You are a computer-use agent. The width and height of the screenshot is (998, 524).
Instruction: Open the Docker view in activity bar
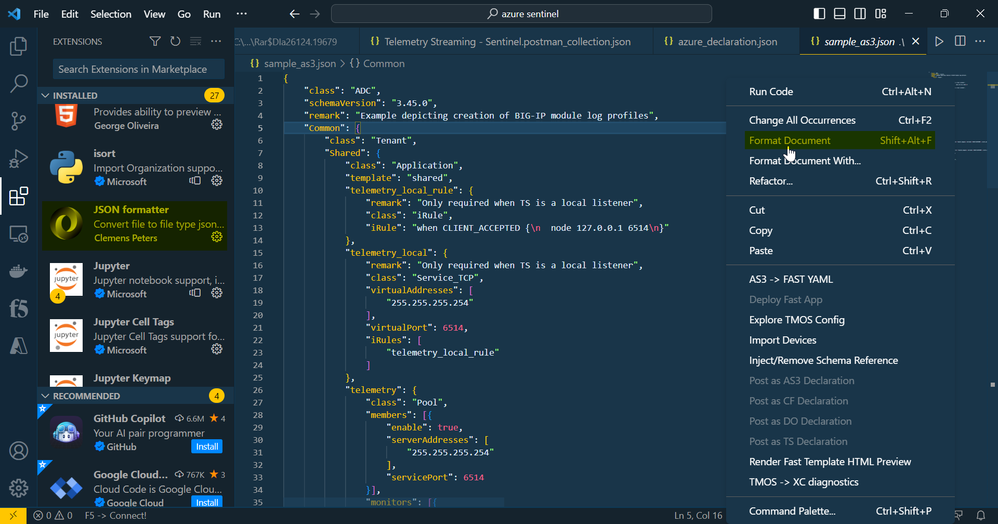(18, 271)
